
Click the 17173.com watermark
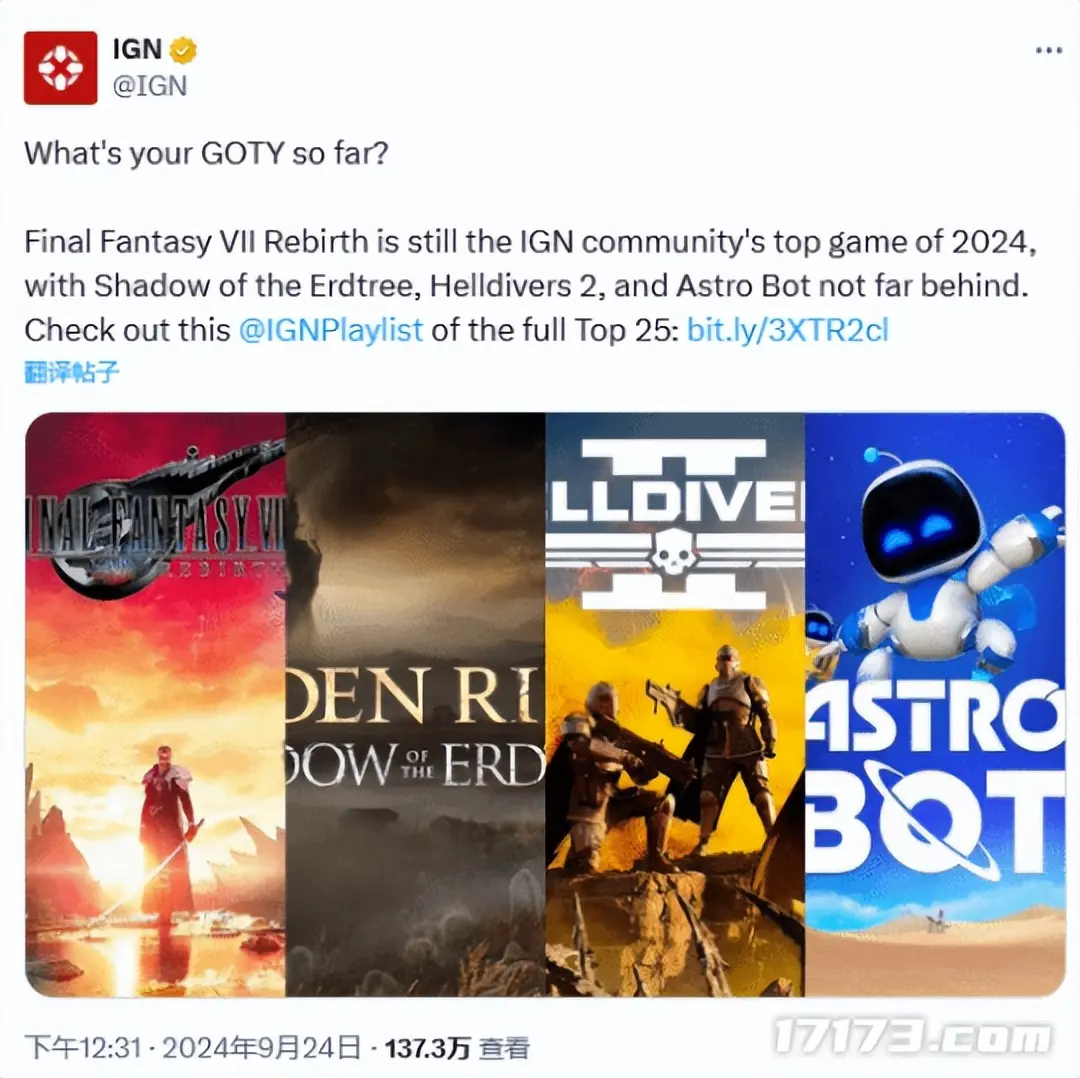[x=913, y=1037]
